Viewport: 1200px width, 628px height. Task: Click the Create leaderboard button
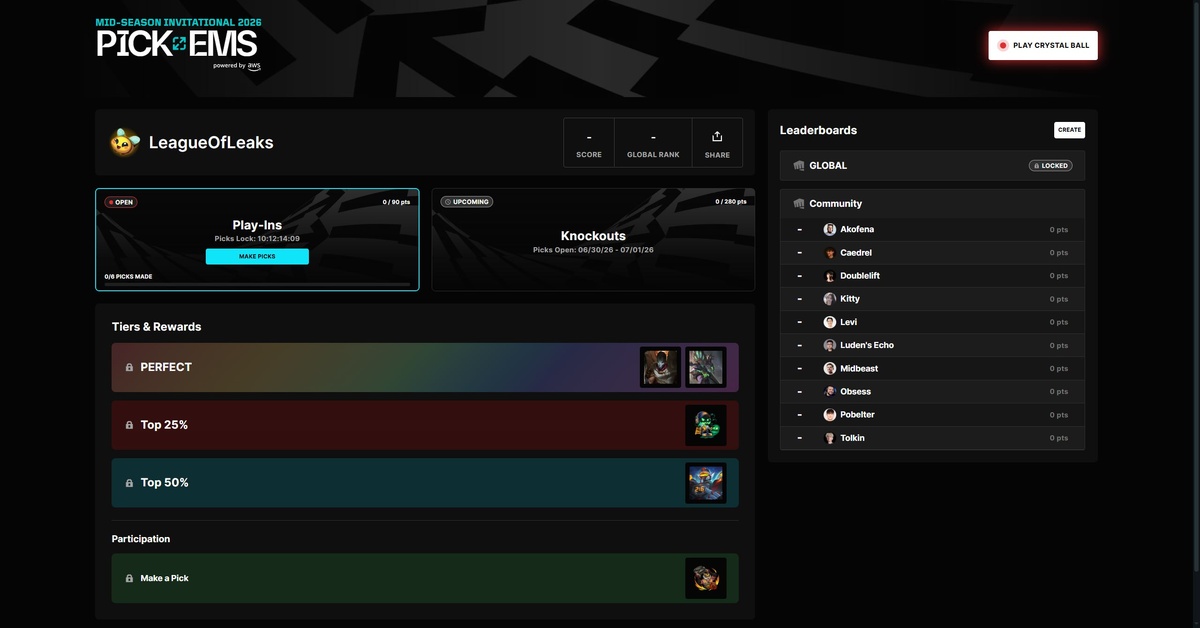pos(1069,130)
